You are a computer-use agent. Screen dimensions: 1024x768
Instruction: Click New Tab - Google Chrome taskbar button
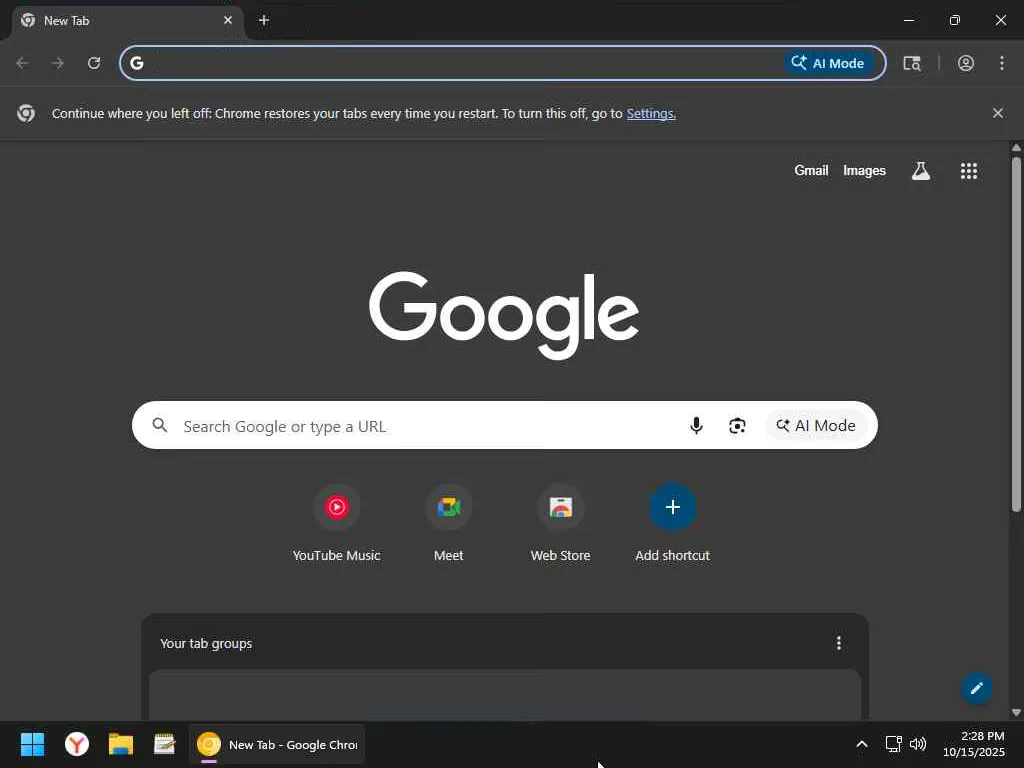(277, 744)
